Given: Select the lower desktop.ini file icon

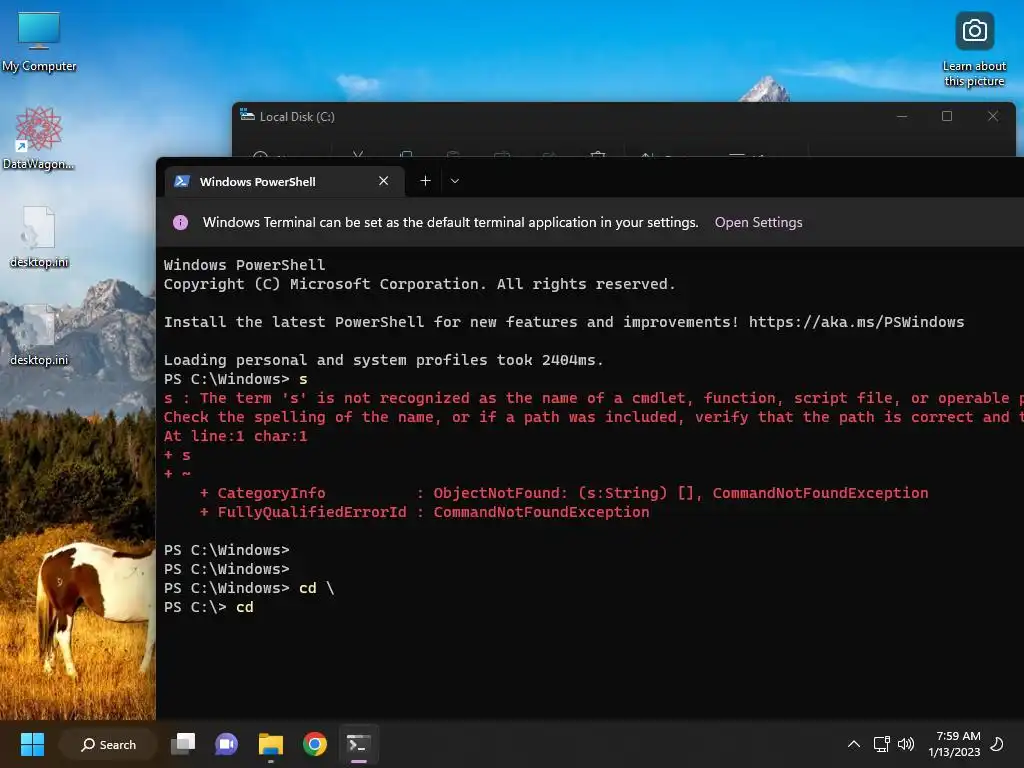Looking at the screenshot, I should 39,334.
